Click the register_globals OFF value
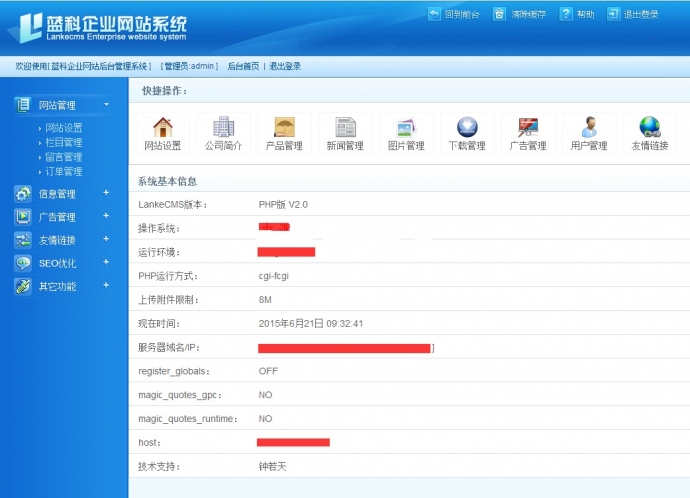Screen dimensions: 690x498 click(x=268, y=371)
